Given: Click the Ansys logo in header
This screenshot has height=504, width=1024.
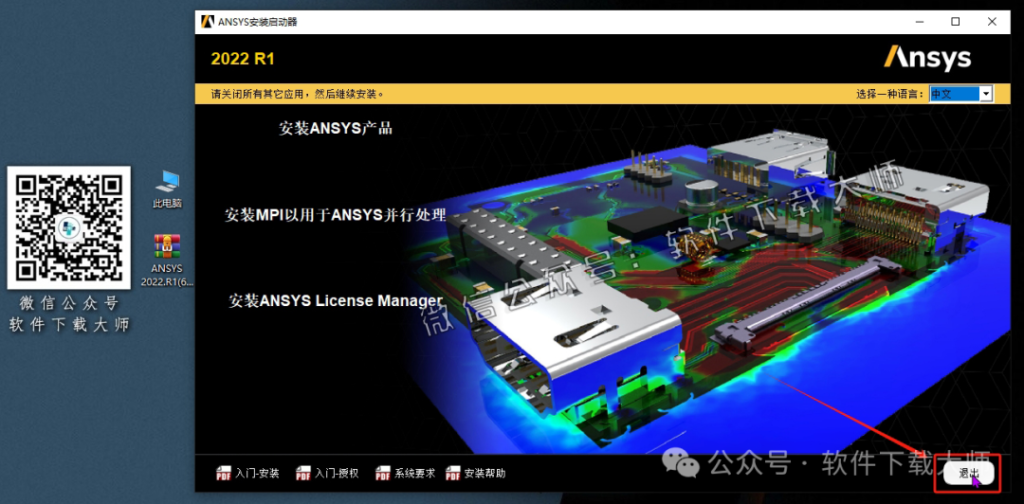Looking at the screenshot, I should [927, 59].
